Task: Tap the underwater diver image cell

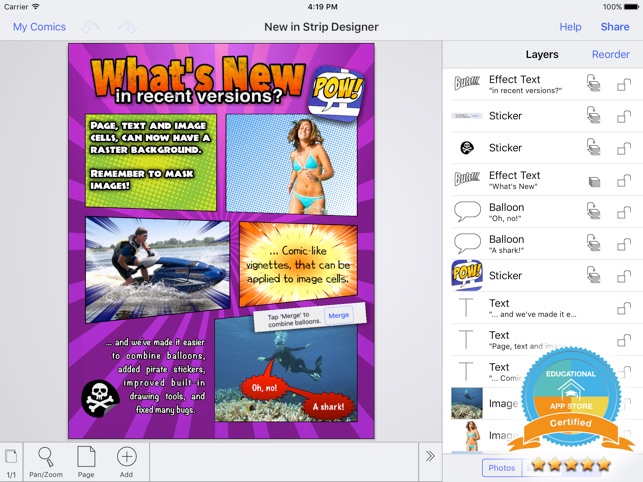Action: pyautogui.click(x=286, y=369)
